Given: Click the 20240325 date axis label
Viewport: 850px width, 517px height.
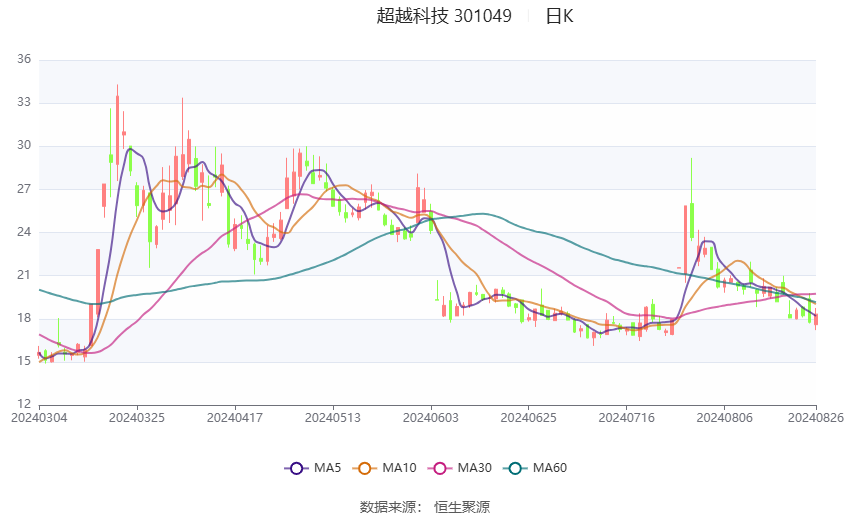Looking at the screenshot, I should point(137,418).
